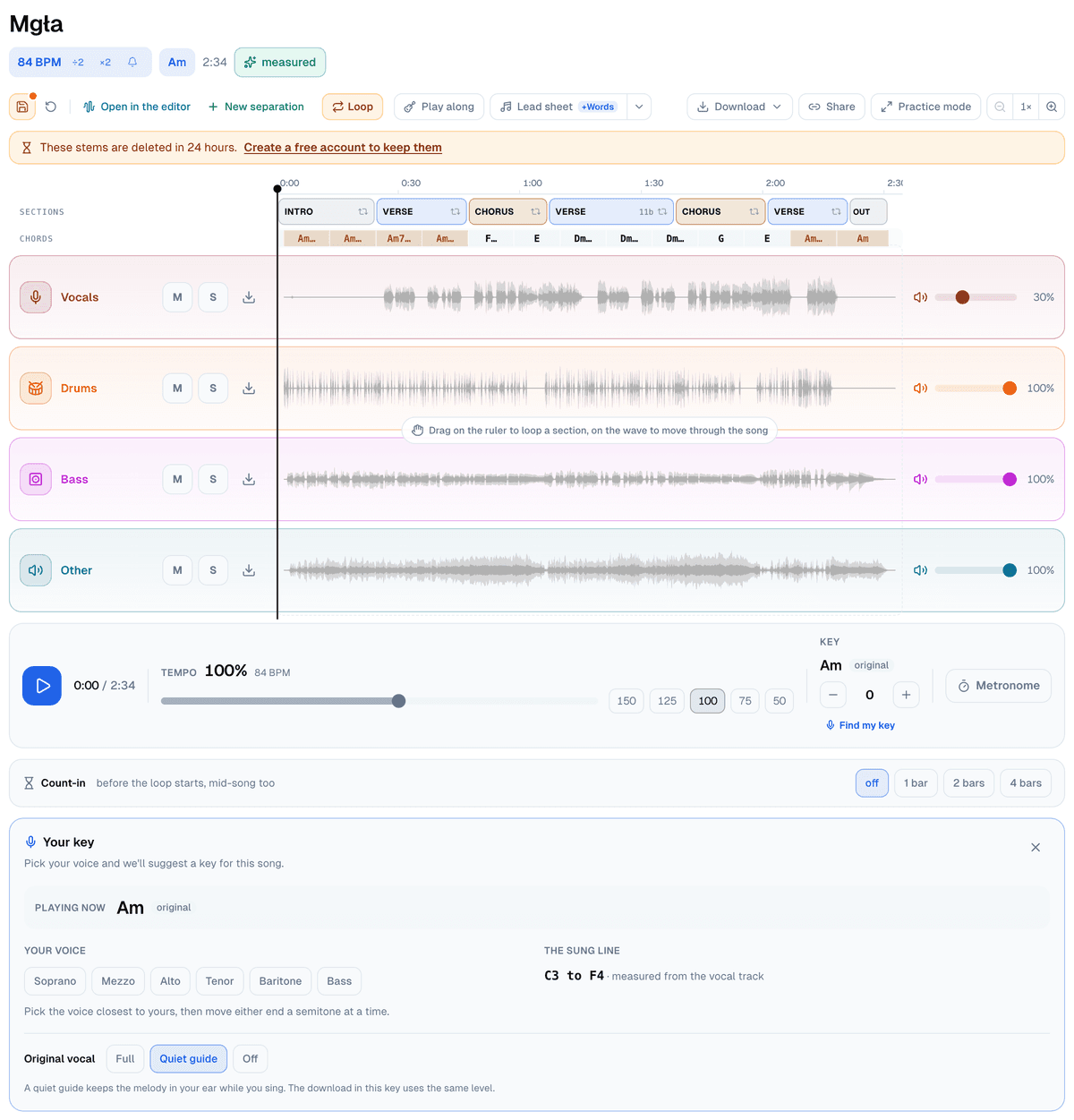Solo the Drums track
The width and height of the screenshot is (1074, 1120).
point(213,389)
